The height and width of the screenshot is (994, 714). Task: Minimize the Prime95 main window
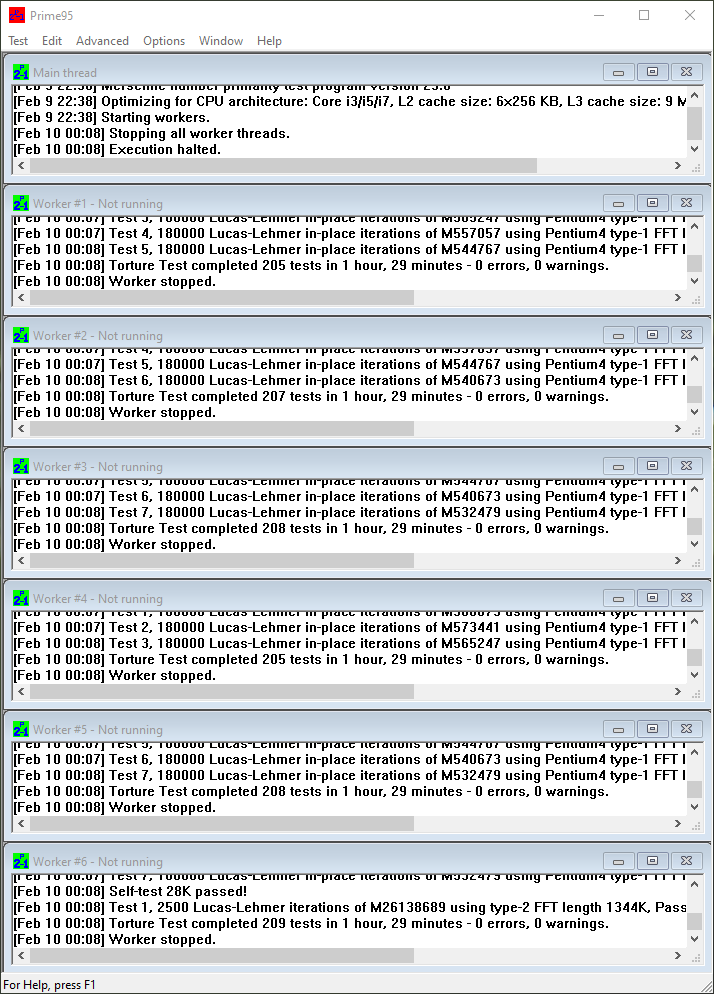[599, 15]
